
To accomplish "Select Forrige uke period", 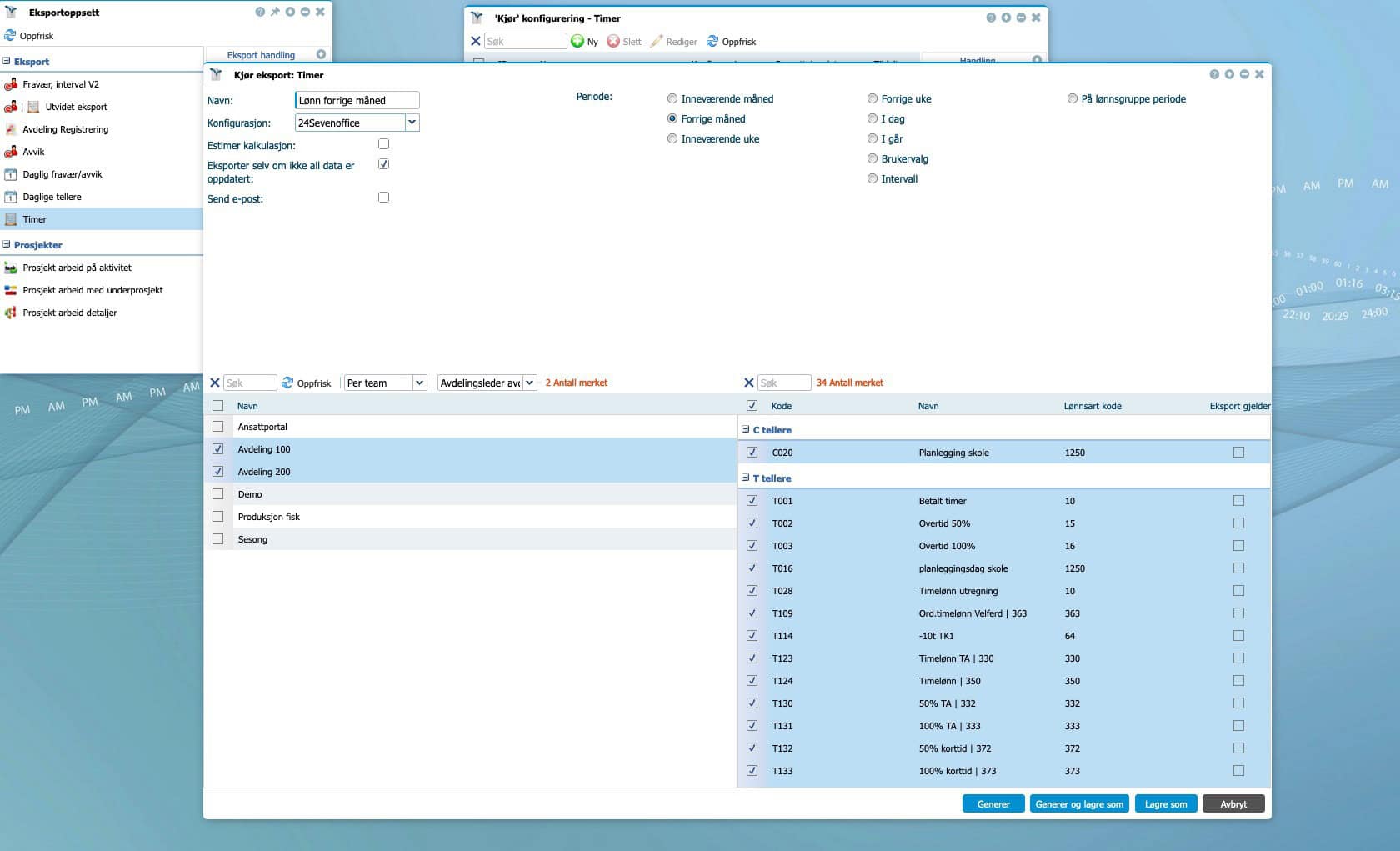I will click(x=872, y=98).
